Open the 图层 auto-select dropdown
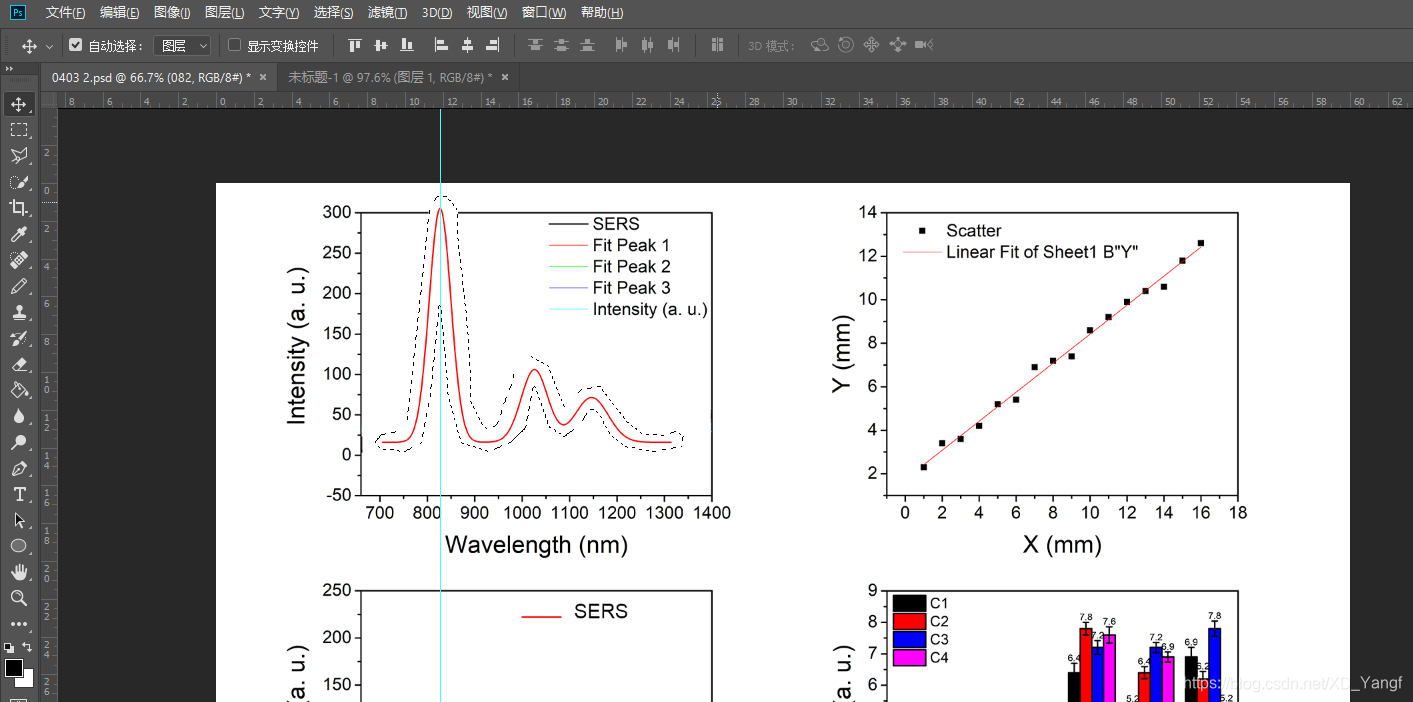This screenshot has width=1413, height=702. point(184,45)
